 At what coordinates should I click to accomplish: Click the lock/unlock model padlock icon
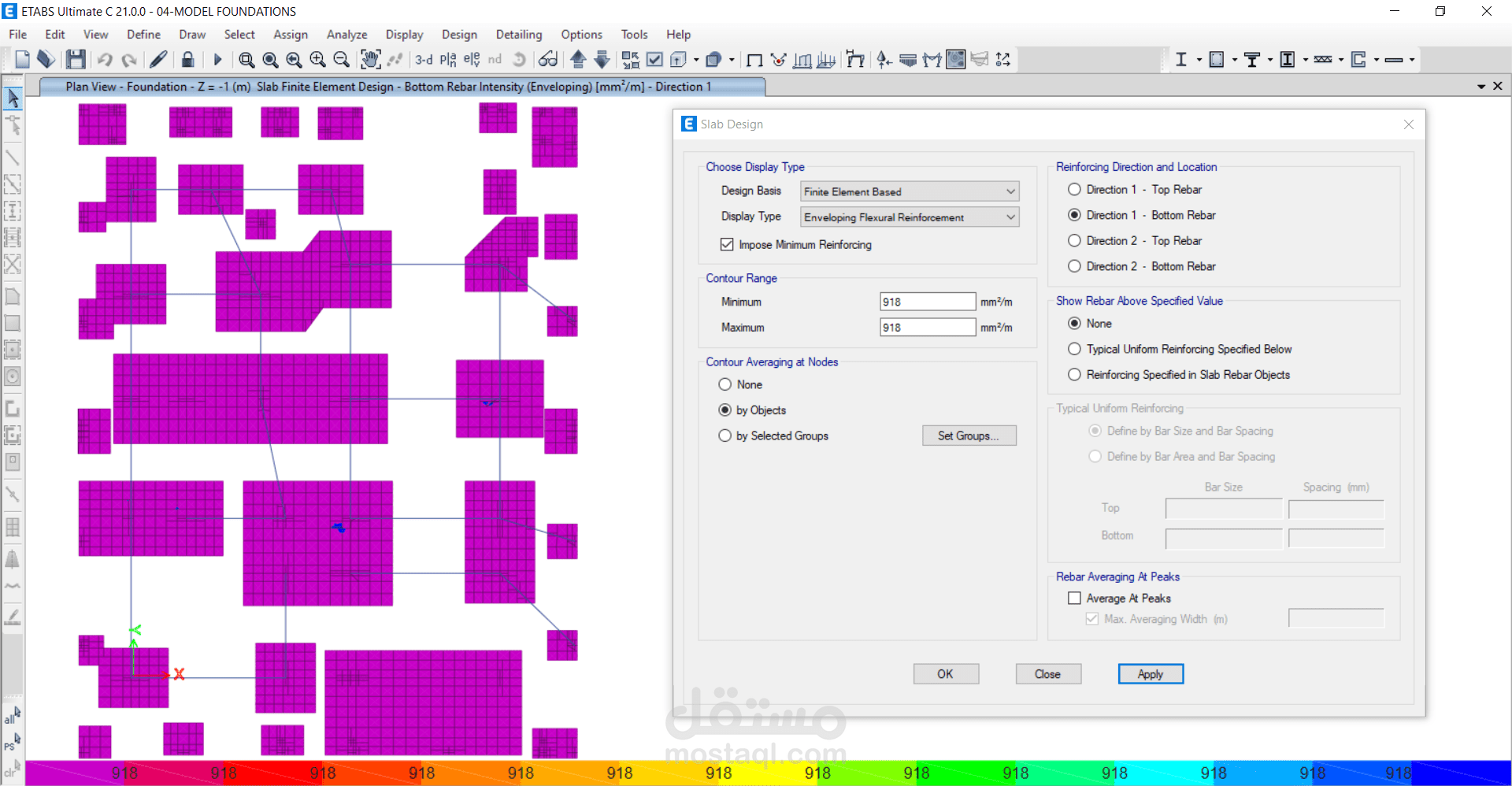(x=187, y=59)
